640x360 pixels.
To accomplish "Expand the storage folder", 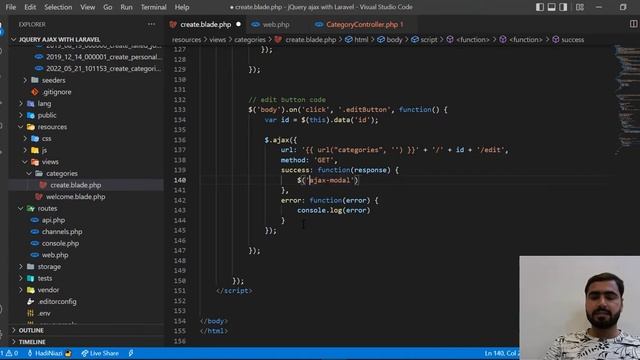I will coord(49,267).
